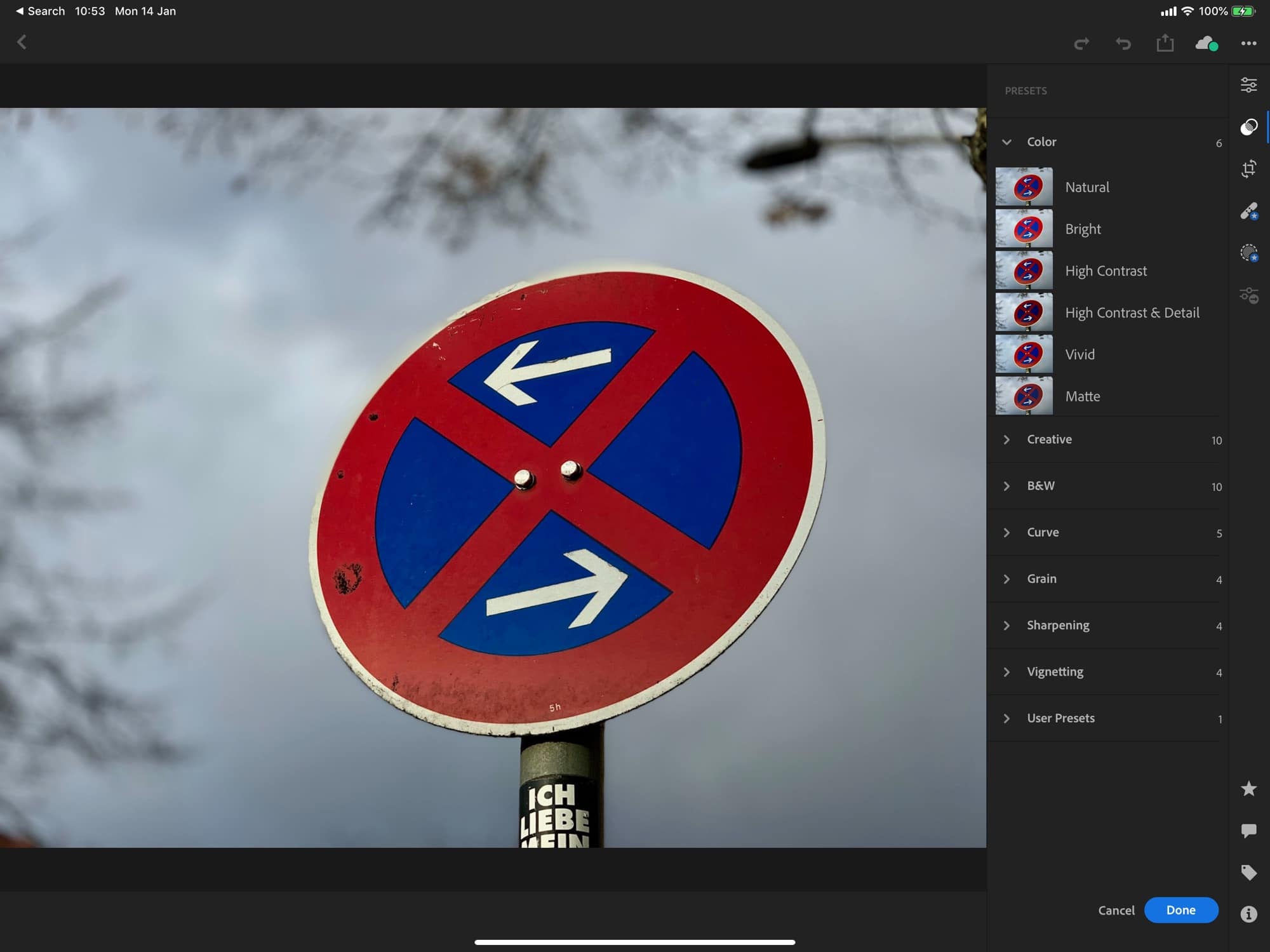Screen dimensions: 1270x952
Task: Open the Edit adjustments sliders panel
Action: point(1248,85)
